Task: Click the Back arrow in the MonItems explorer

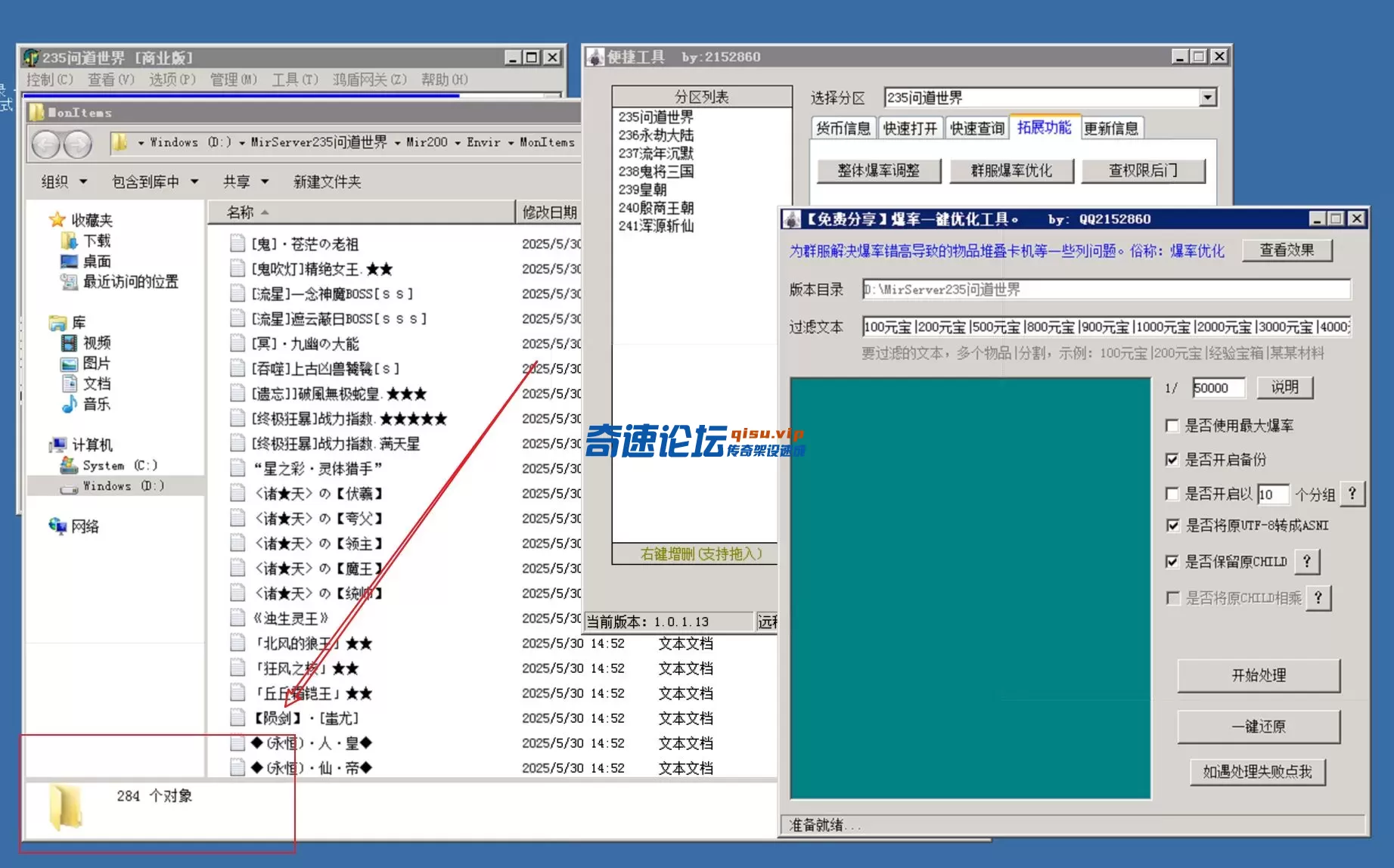Action: coord(46,144)
